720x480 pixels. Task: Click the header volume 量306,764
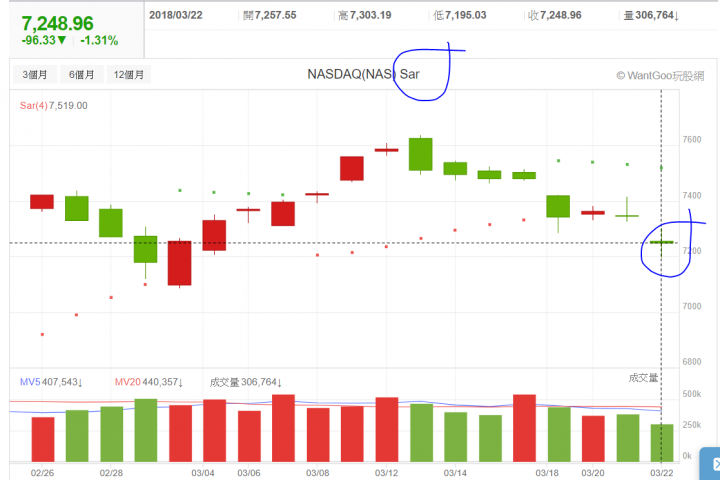(x=651, y=15)
